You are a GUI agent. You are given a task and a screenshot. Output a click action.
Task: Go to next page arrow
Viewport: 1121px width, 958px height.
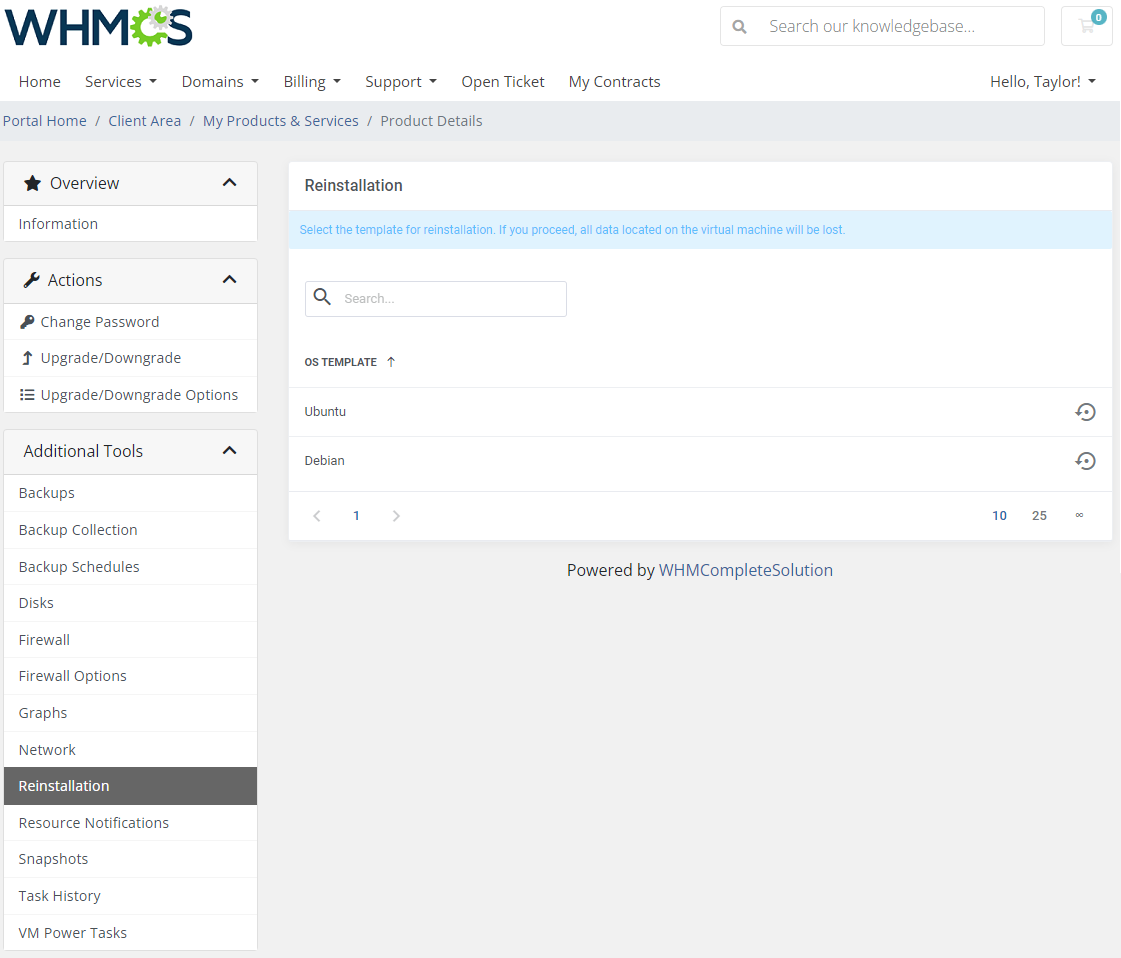pyautogui.click(x=396, y=516)
